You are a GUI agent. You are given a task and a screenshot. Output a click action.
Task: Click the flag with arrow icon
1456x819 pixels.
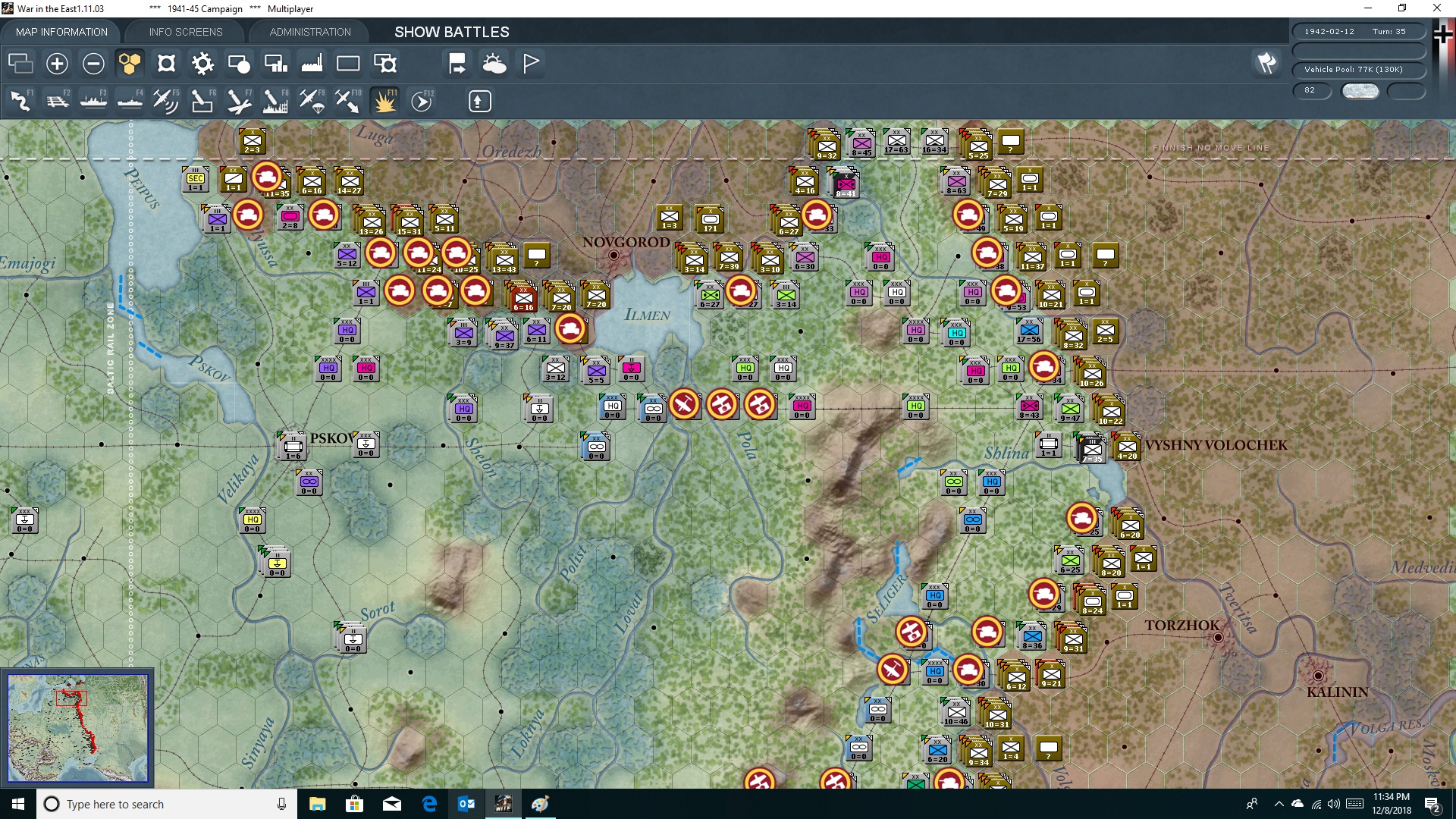[x=457, y=64]
